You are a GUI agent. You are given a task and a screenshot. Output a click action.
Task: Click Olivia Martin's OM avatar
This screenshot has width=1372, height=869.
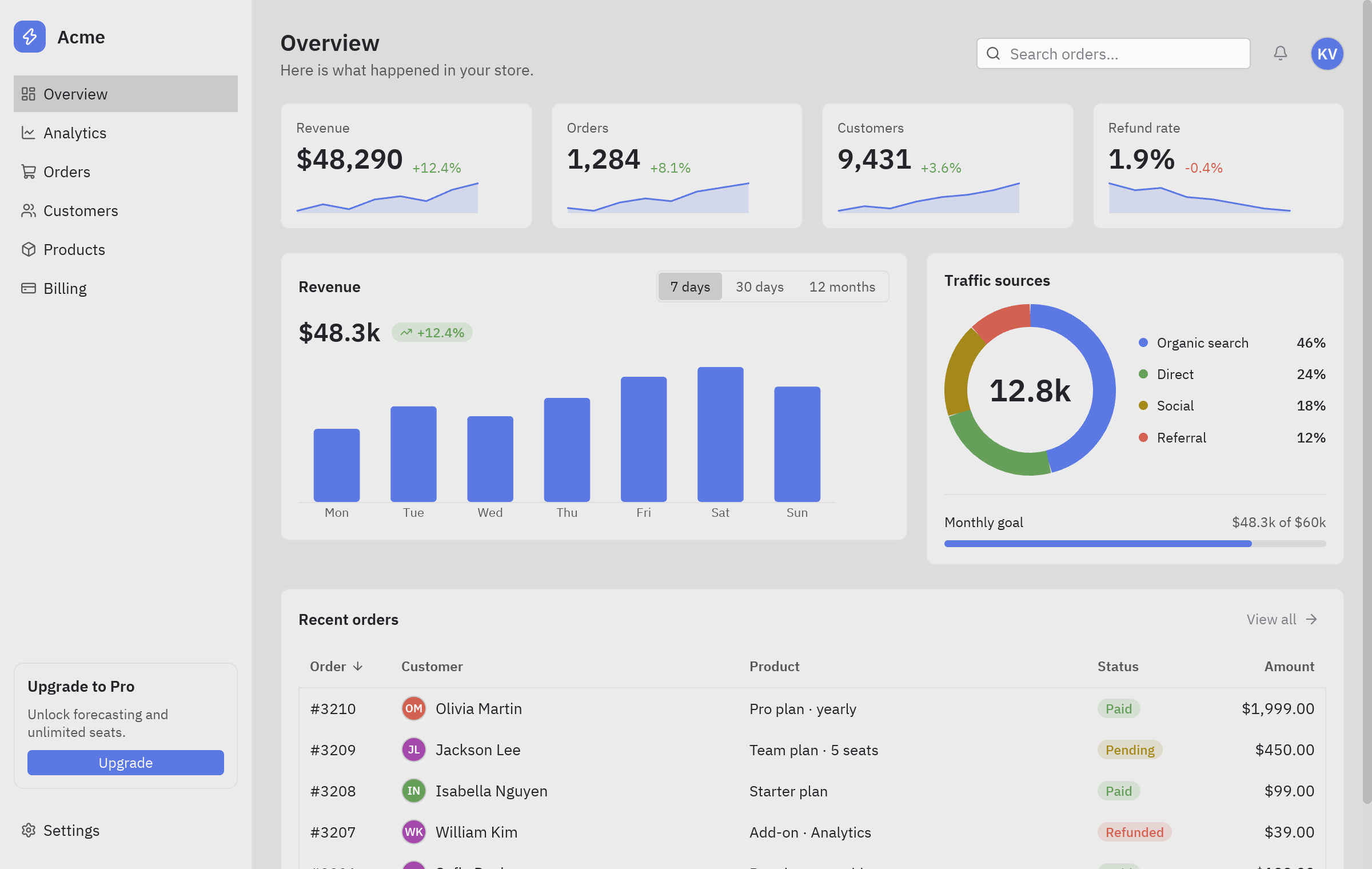click(414, 708)
